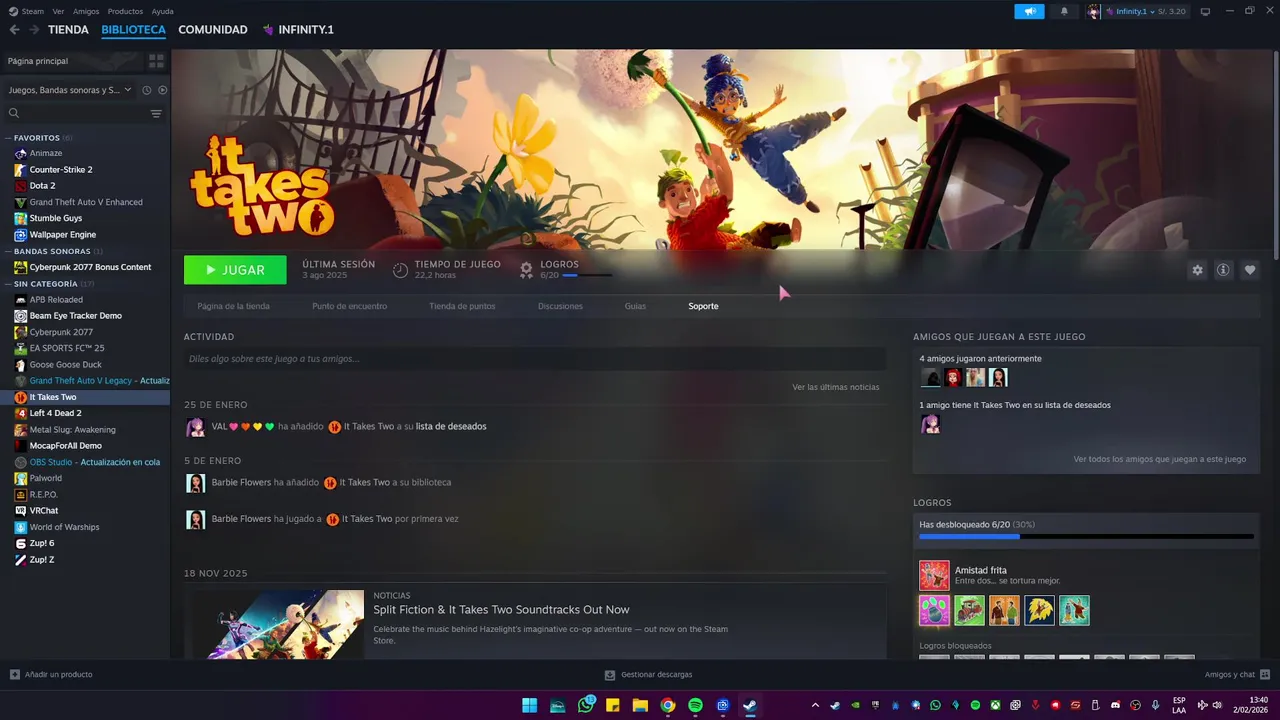Click the library search magnifier icon
The image size is (1280, 720).
pyautogui.click(x=14, y=113)
